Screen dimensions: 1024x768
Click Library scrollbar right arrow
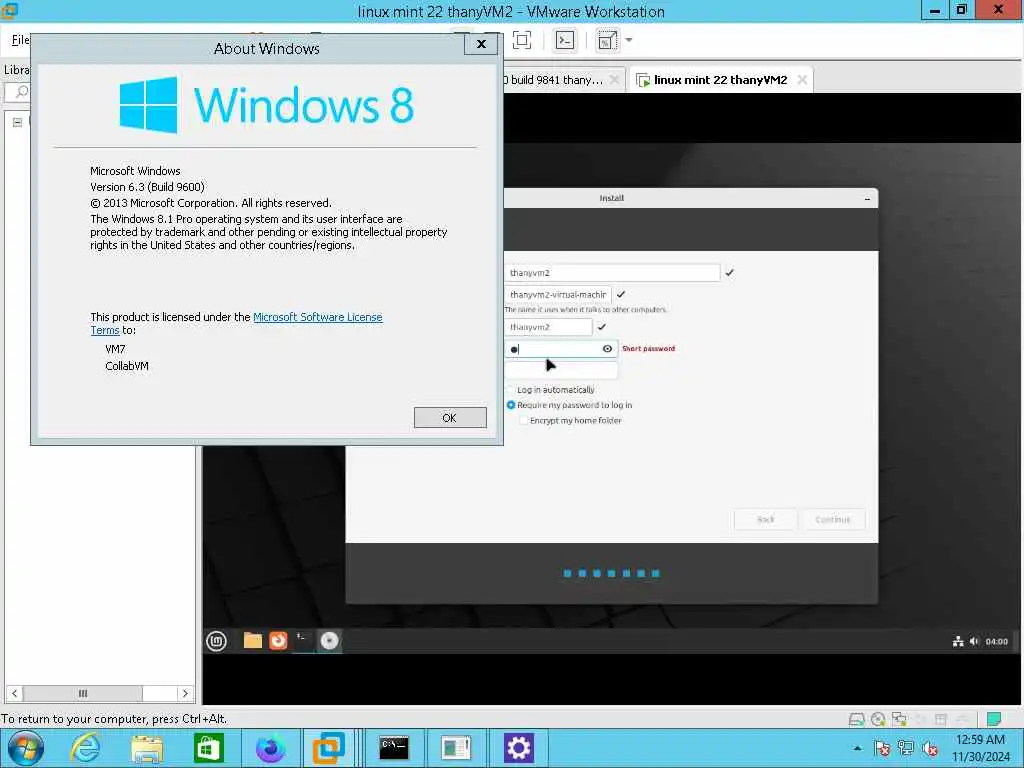(x=185, y=694)
